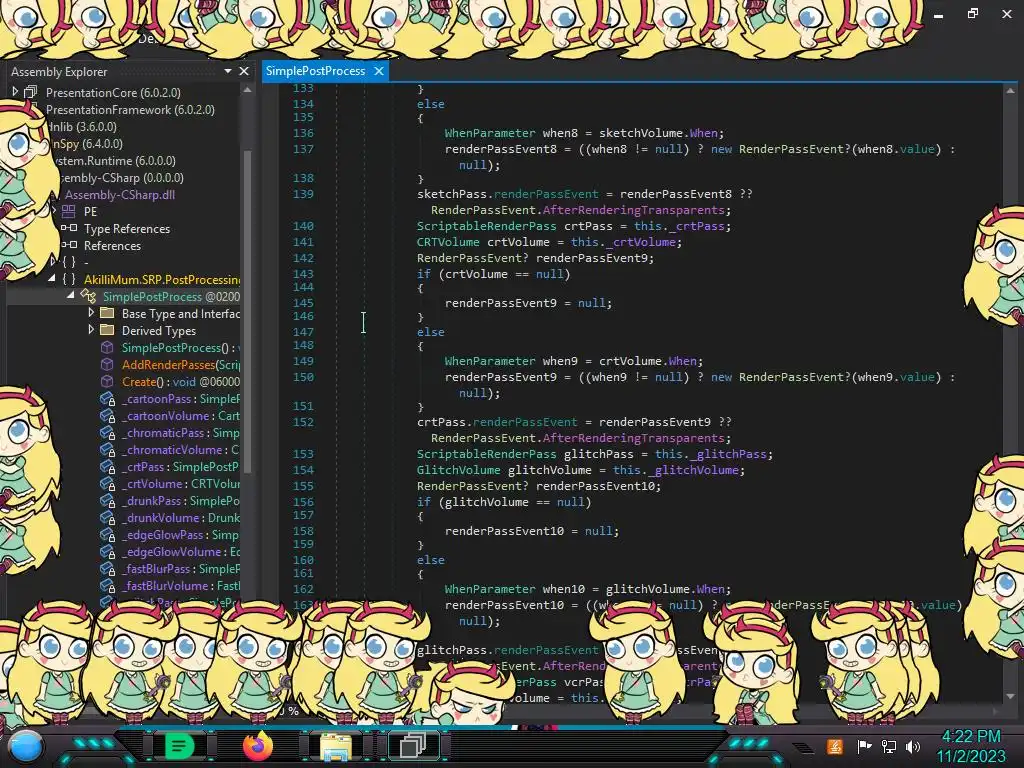Image resolution: width=1024 pixels, height=768 pixels.
Task: Select PresentationFramework (6.0.2.0) in tree
Action: click(x=130, y=110)
